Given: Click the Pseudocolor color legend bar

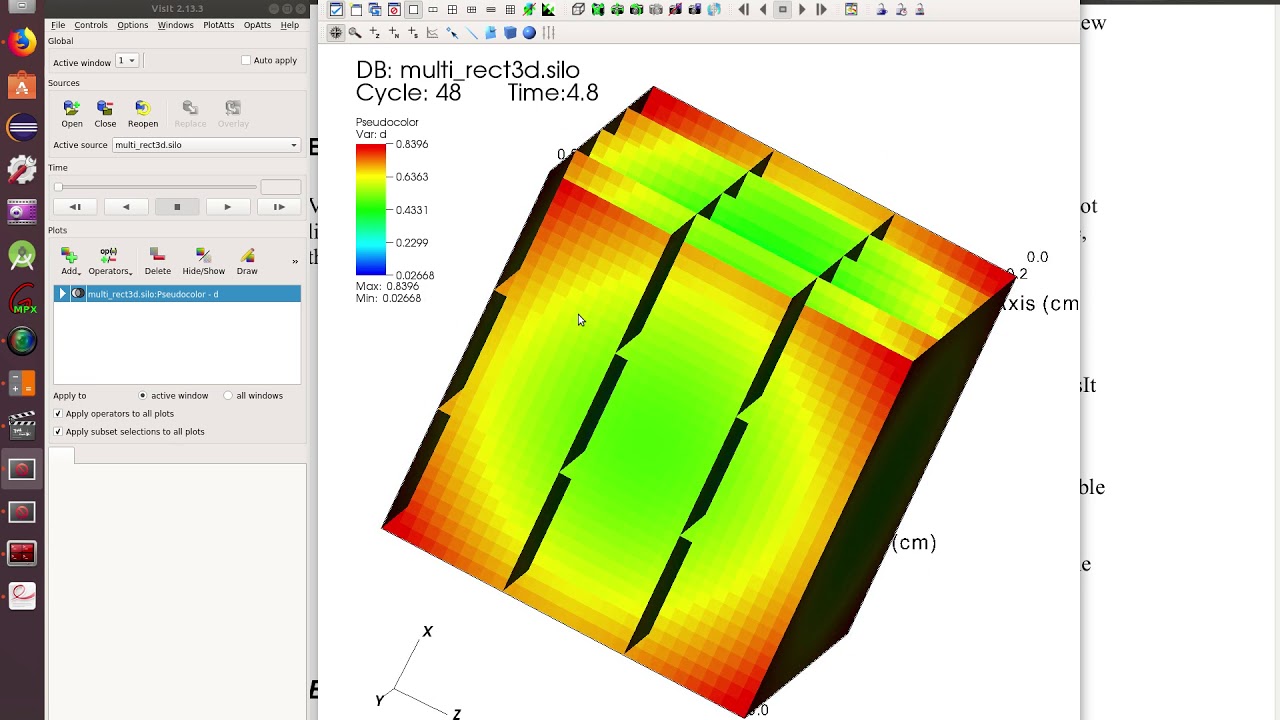Looking at the screenshot, I should click(370, 209).
